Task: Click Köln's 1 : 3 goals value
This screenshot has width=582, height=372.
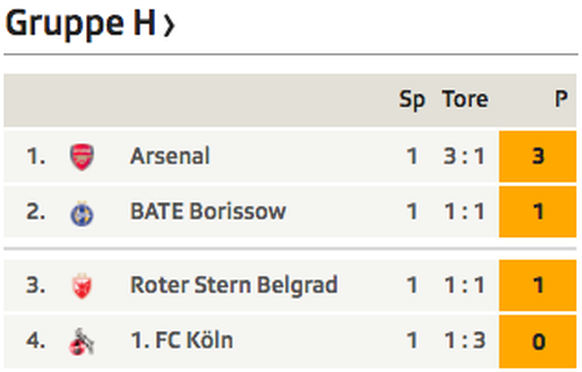Action: 465,340
